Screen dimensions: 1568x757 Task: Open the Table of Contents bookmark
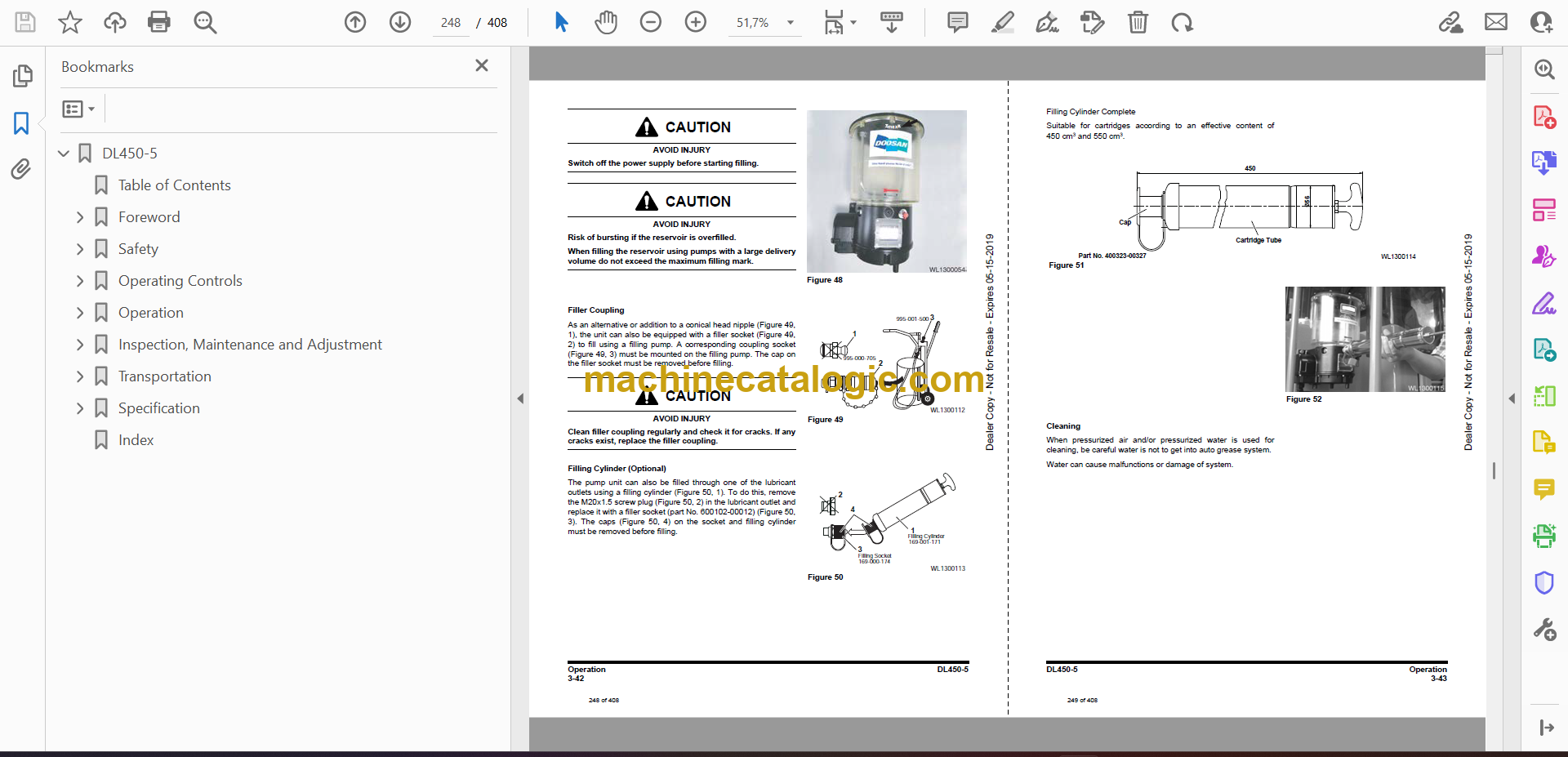[174, 185]
